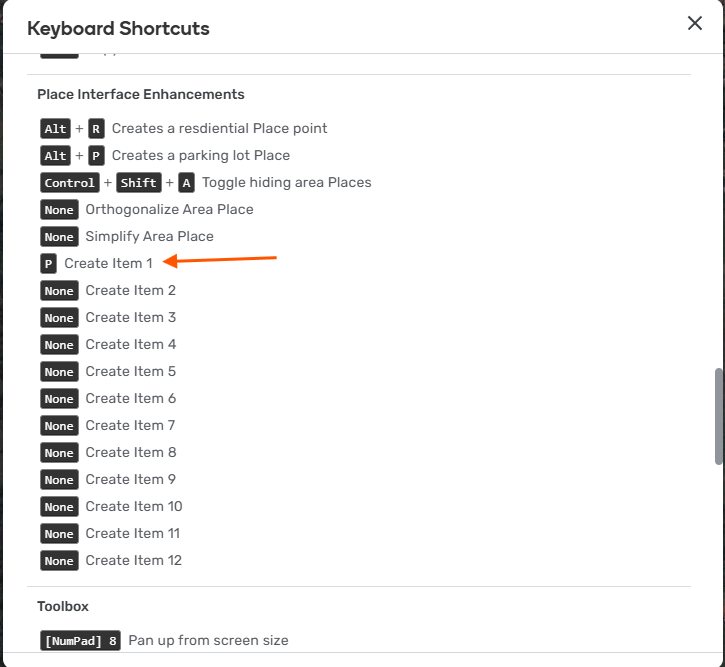
Task: Click the Toolbox section heading
Action: 63,607
